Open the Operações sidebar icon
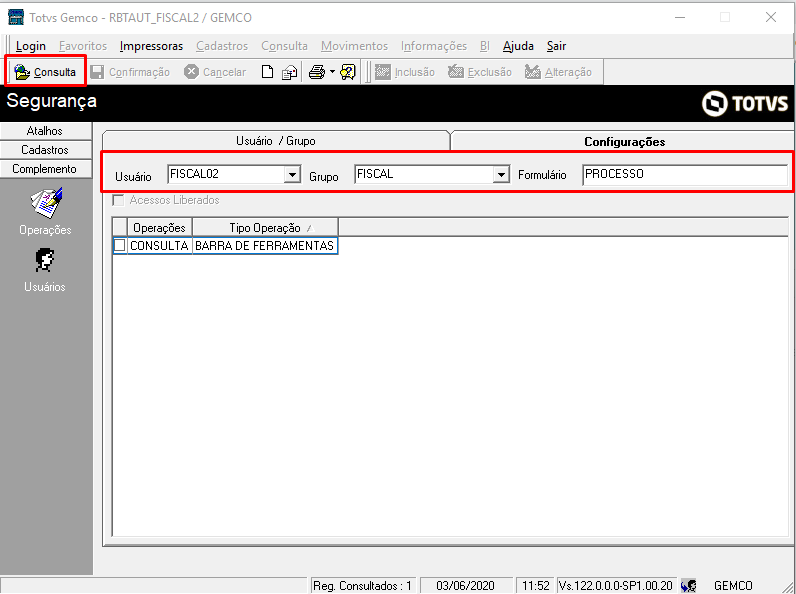This screenshot has width=796, height=594. pyautogui.click(x=45, y=211)
